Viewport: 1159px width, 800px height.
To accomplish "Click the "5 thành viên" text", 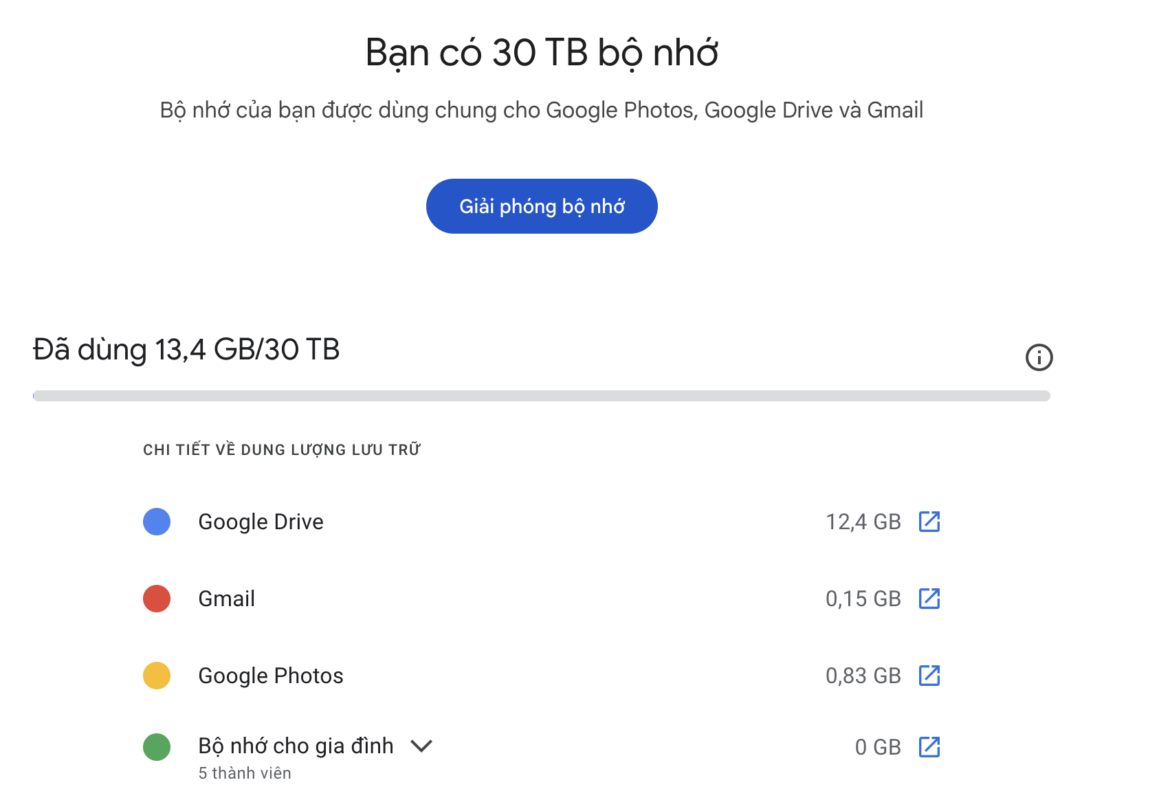I will [245, 773].
